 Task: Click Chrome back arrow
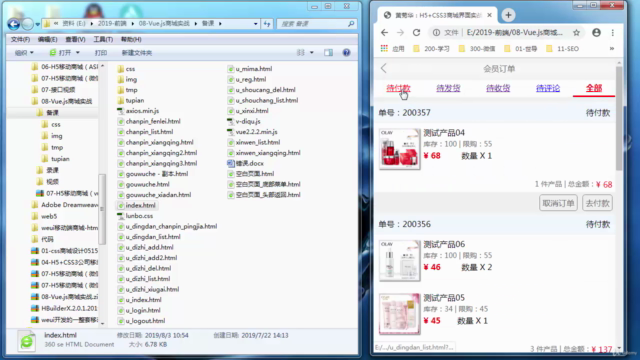click(x=384, y=33)
